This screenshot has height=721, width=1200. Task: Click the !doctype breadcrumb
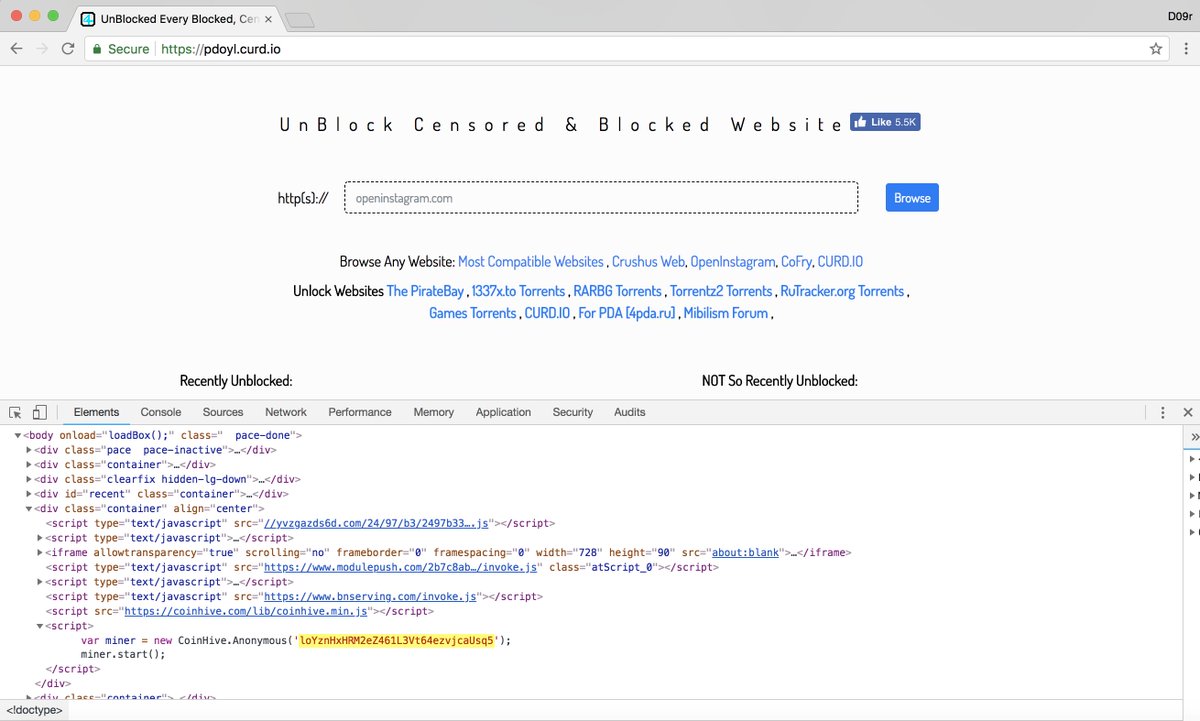pos(35,710)
